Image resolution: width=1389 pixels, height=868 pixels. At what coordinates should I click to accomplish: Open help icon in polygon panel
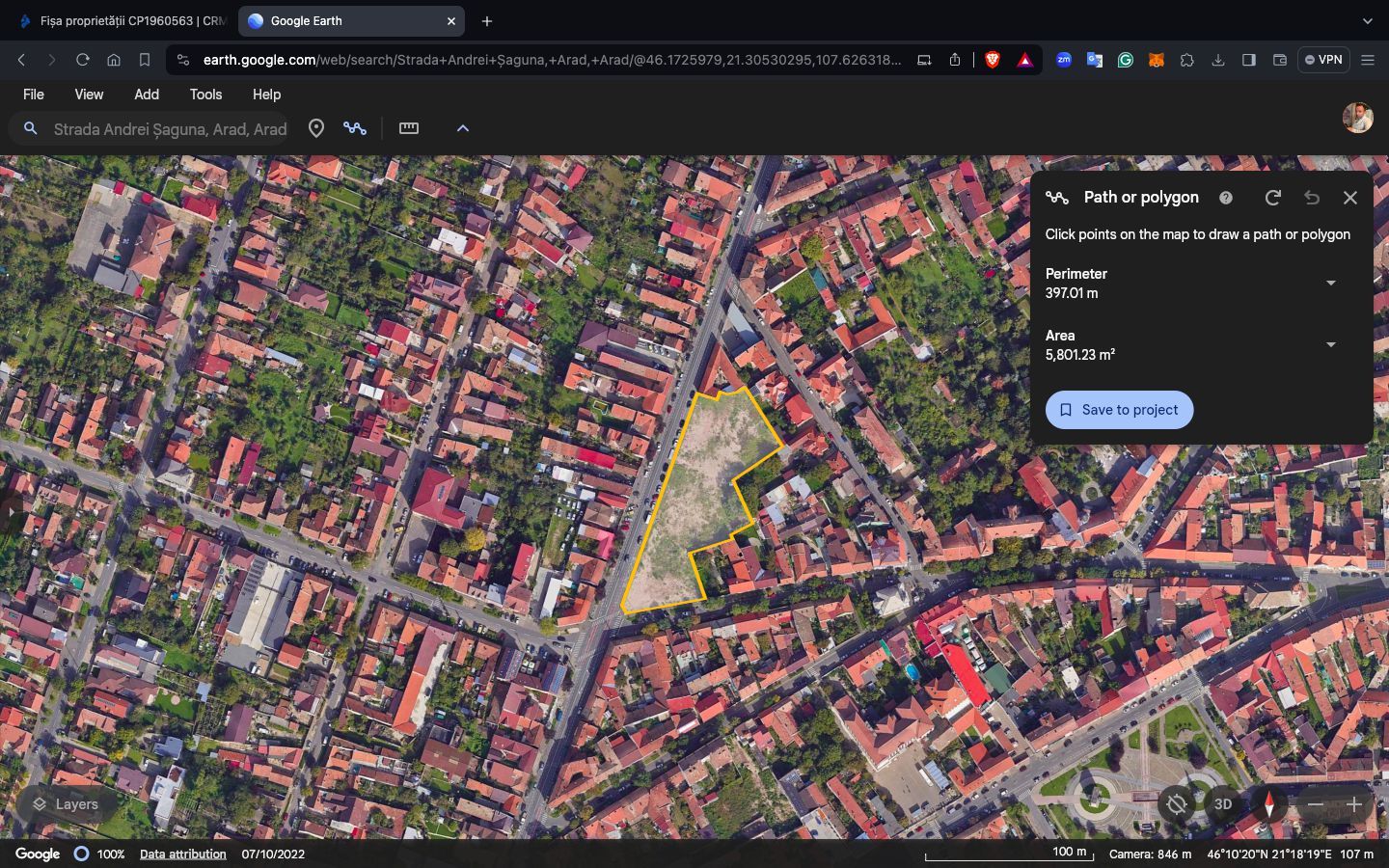pos(1225,198)
